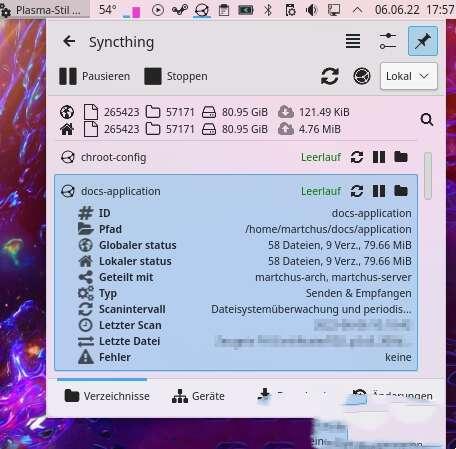The image size is (456, 449).
Task: Click the display configuration tray icon
Action: pos(334,10)
